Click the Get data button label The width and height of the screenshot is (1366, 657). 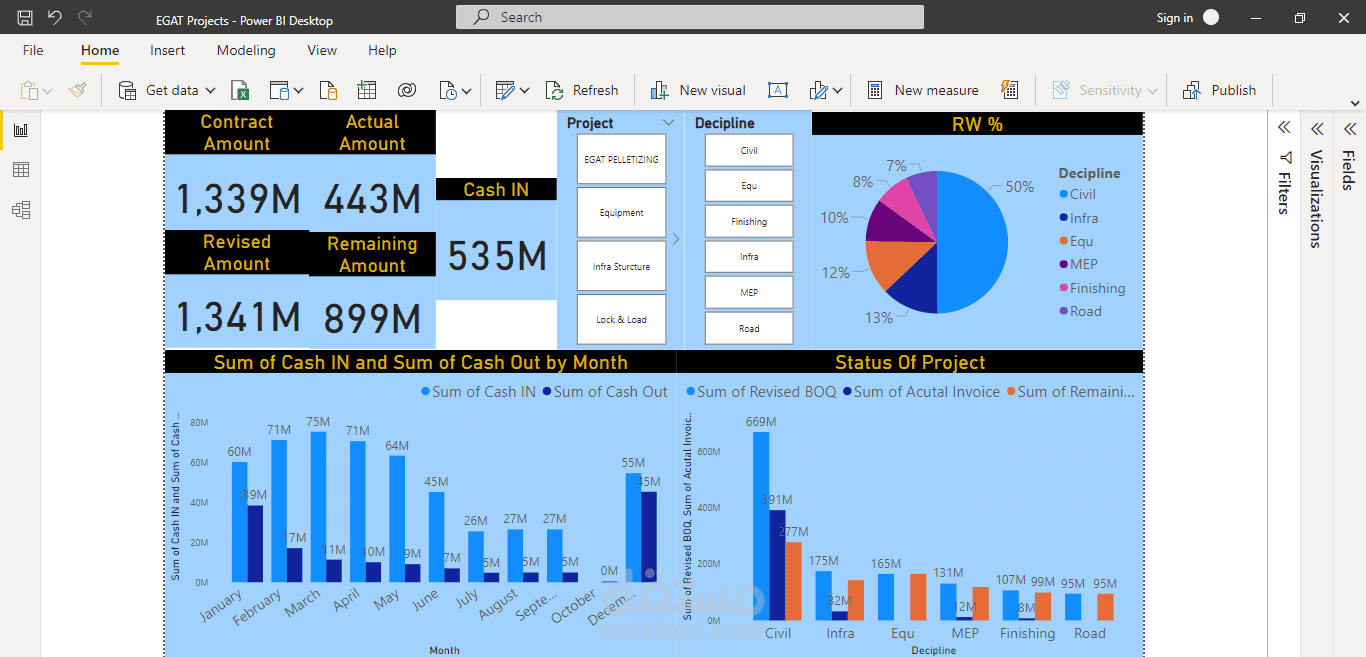[172, 90]
